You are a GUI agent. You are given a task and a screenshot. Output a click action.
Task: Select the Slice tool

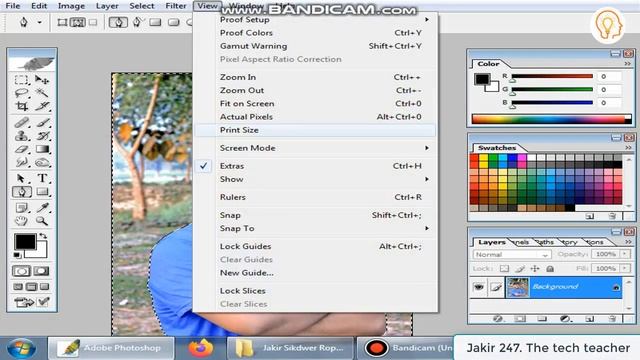click(42, 107)
